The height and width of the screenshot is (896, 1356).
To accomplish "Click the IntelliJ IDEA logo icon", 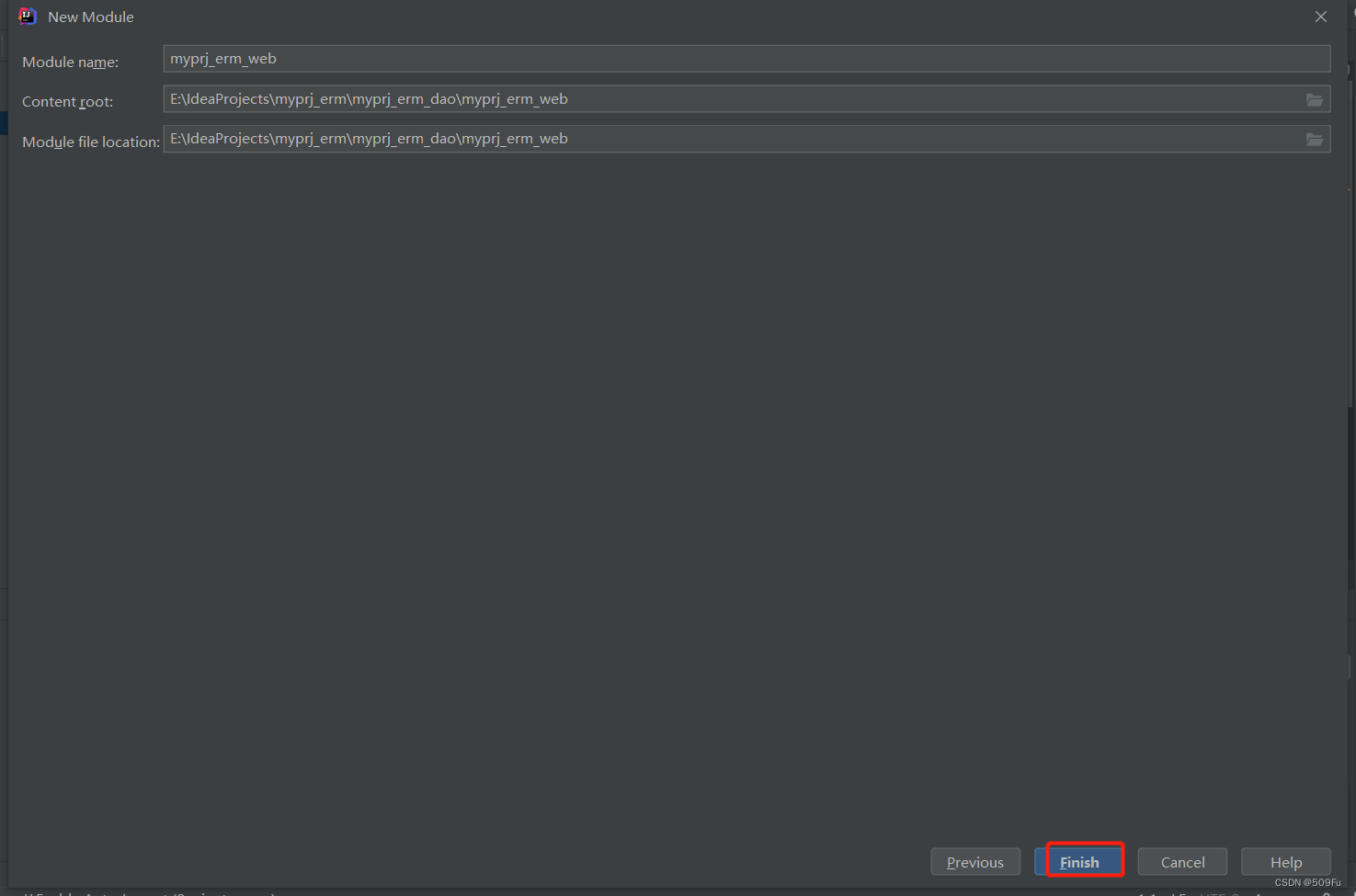I will coord(28,17).
